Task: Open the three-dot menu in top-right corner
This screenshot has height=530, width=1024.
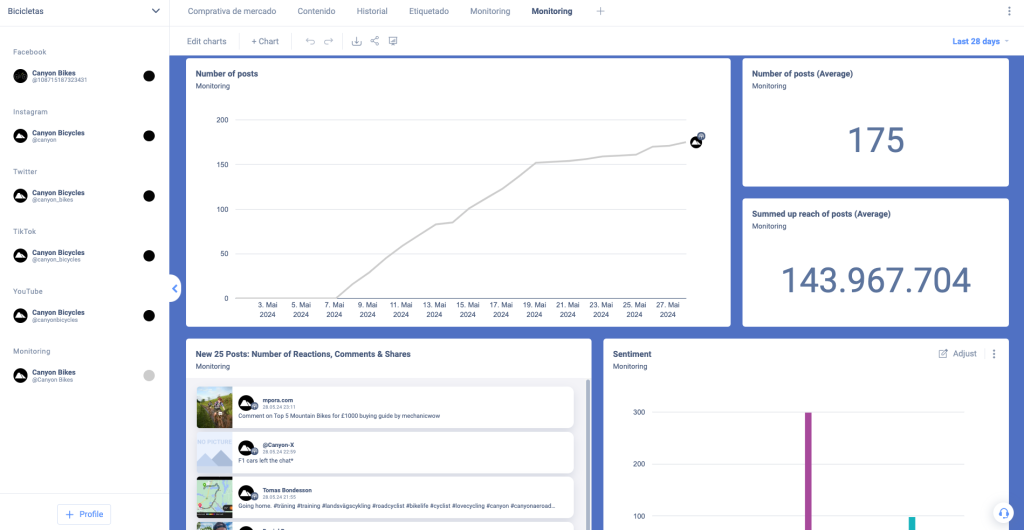Action: click(x=1008, y=11)
